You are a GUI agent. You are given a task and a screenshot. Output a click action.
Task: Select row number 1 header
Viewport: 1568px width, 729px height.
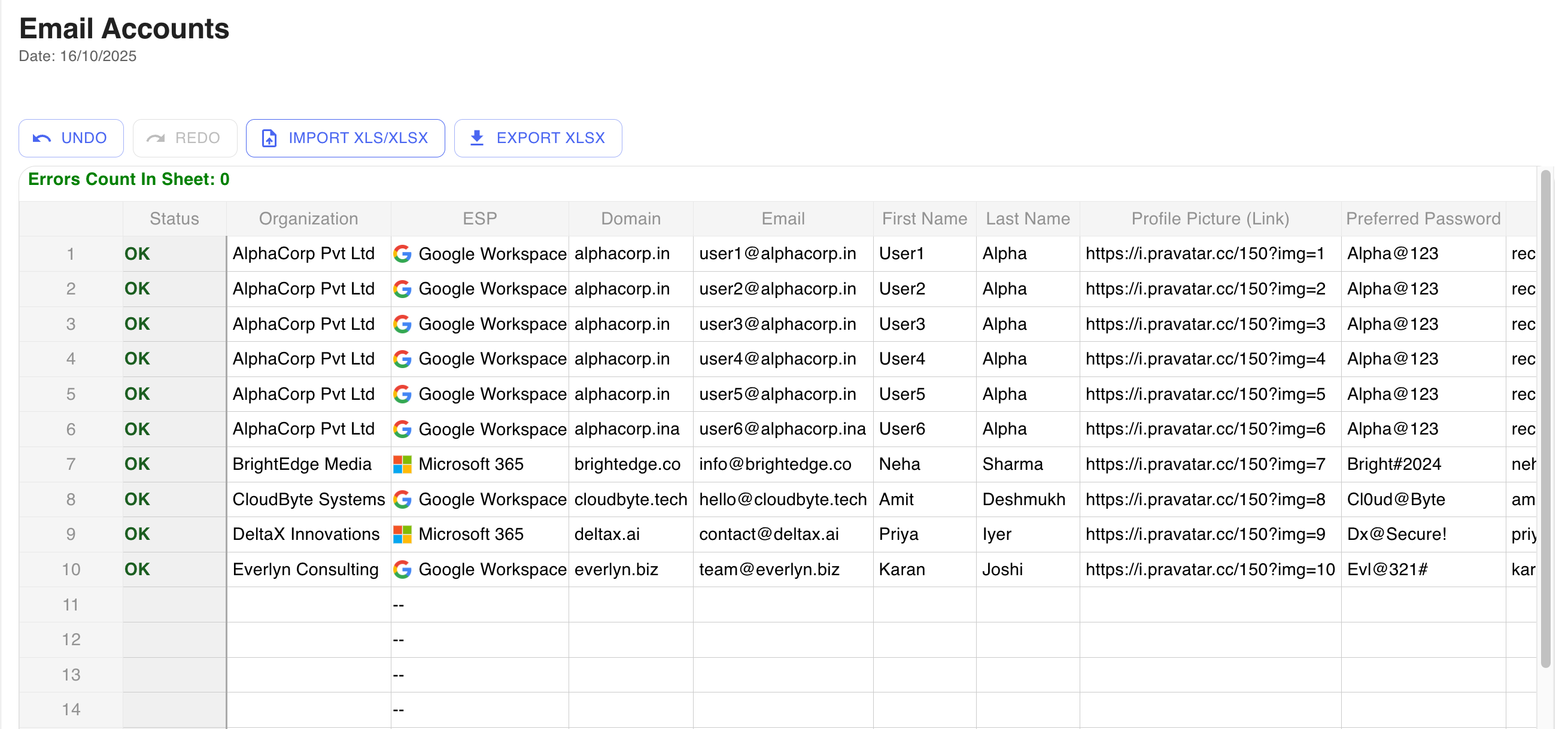(71, 254)
